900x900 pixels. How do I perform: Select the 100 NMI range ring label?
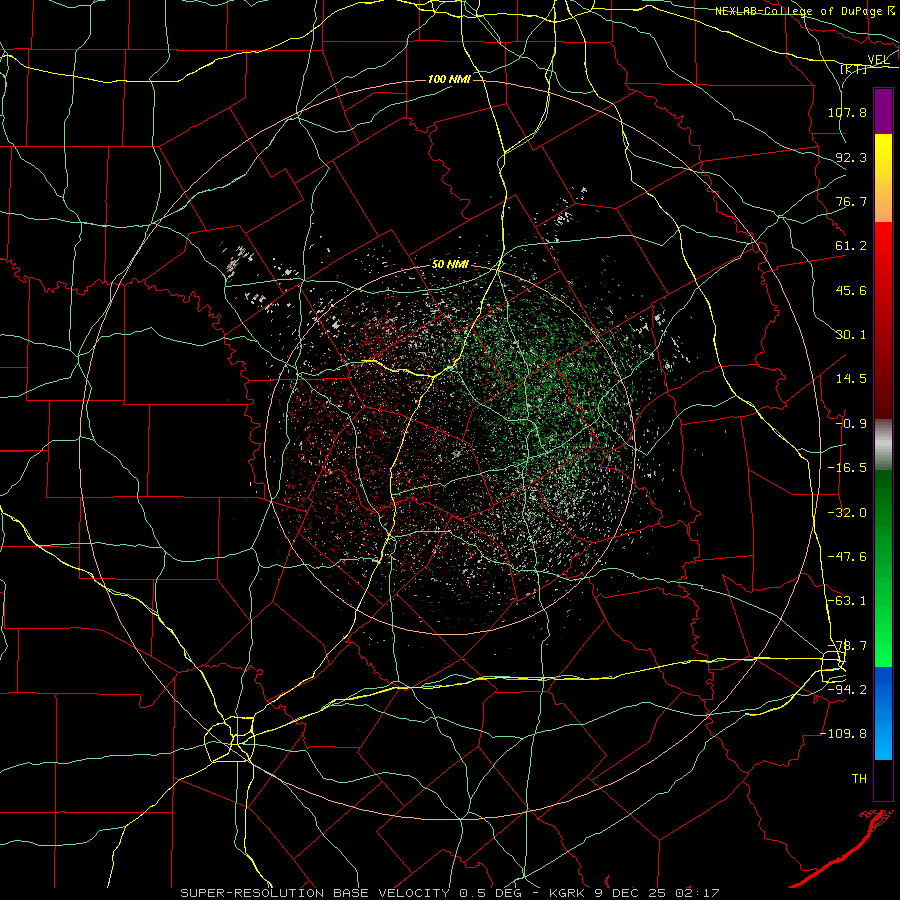[449, 79]
